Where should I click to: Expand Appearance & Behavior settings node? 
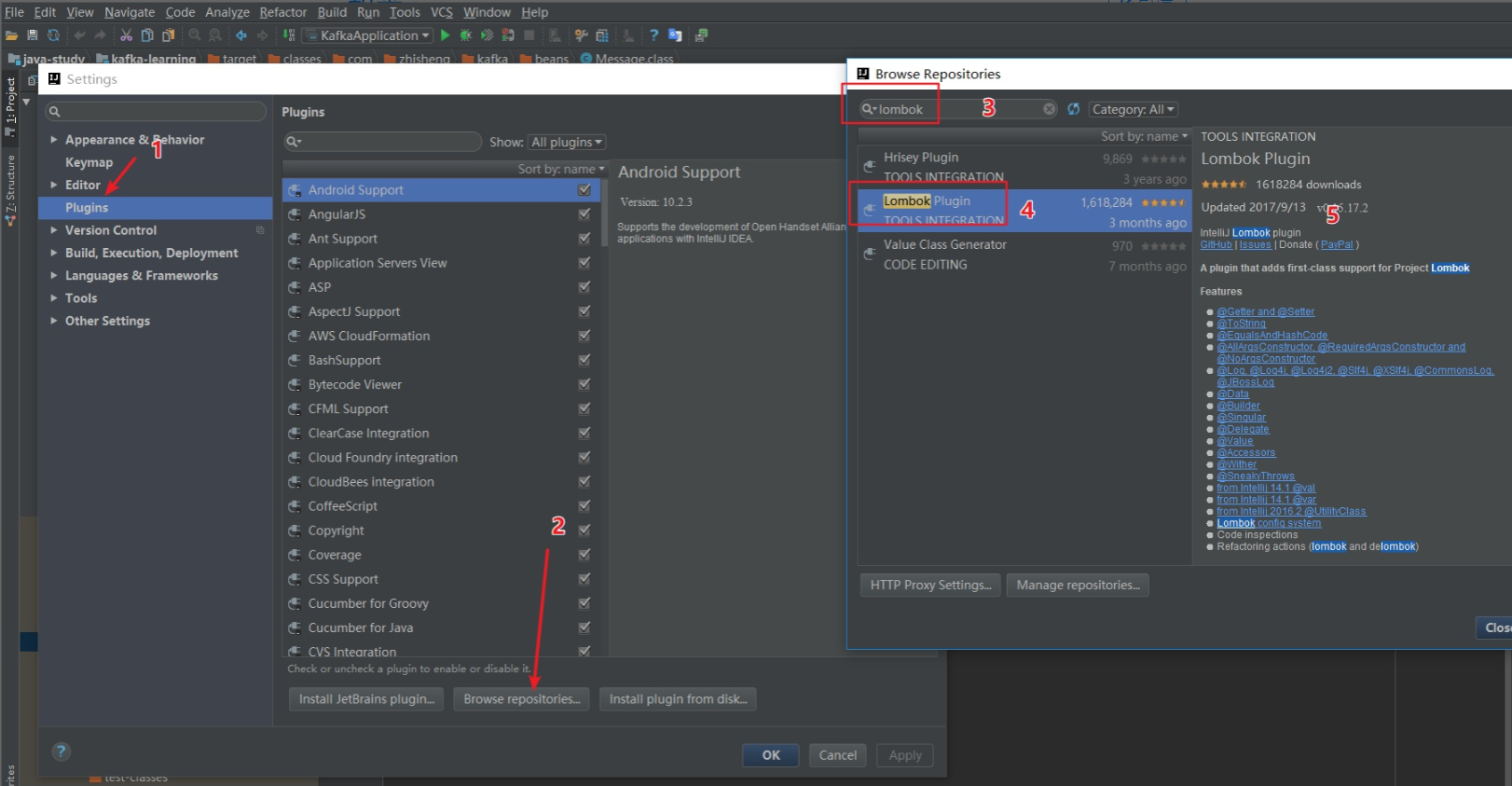pos(54,140)
